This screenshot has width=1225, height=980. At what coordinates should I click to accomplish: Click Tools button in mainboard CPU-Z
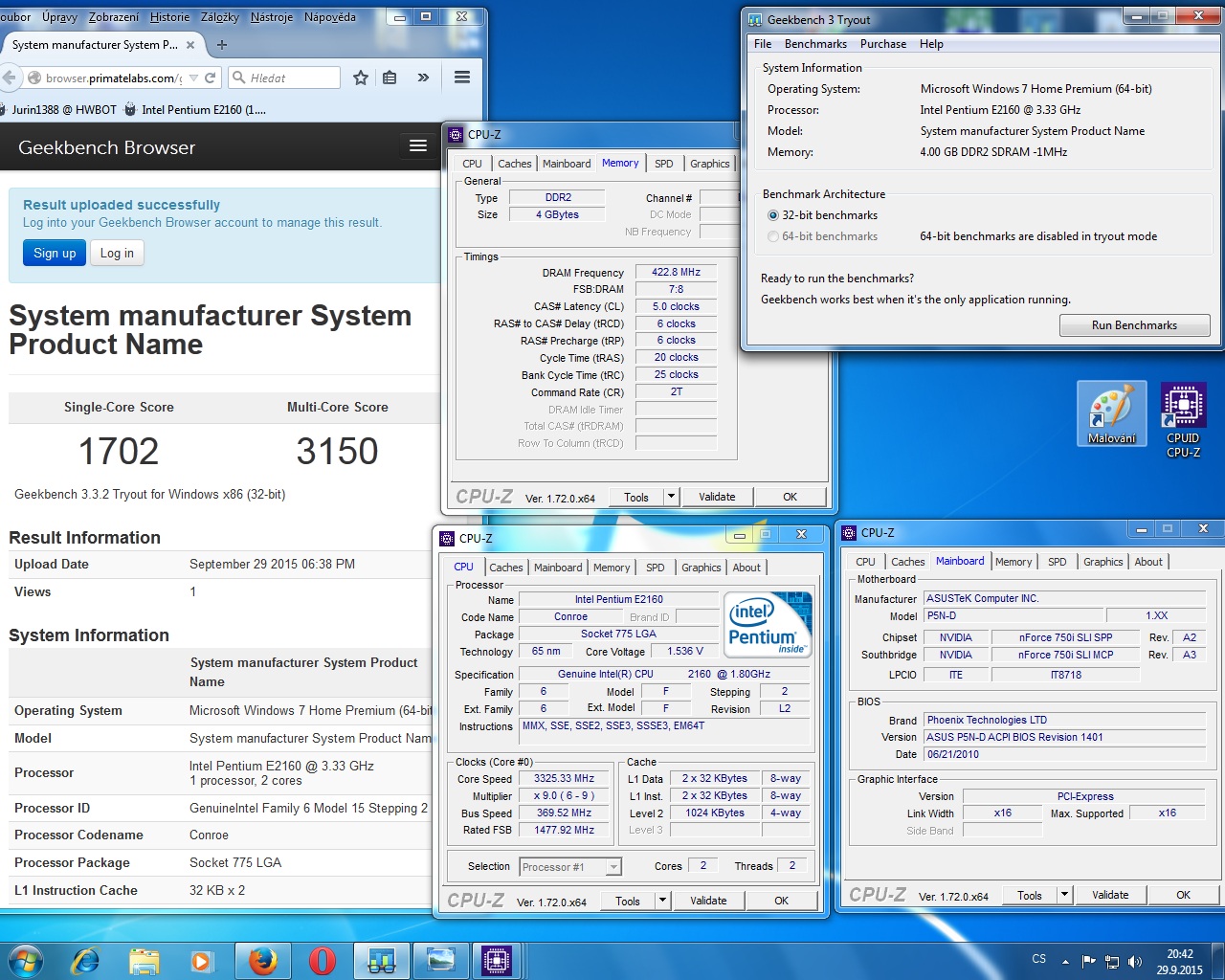coord(1030,895)
